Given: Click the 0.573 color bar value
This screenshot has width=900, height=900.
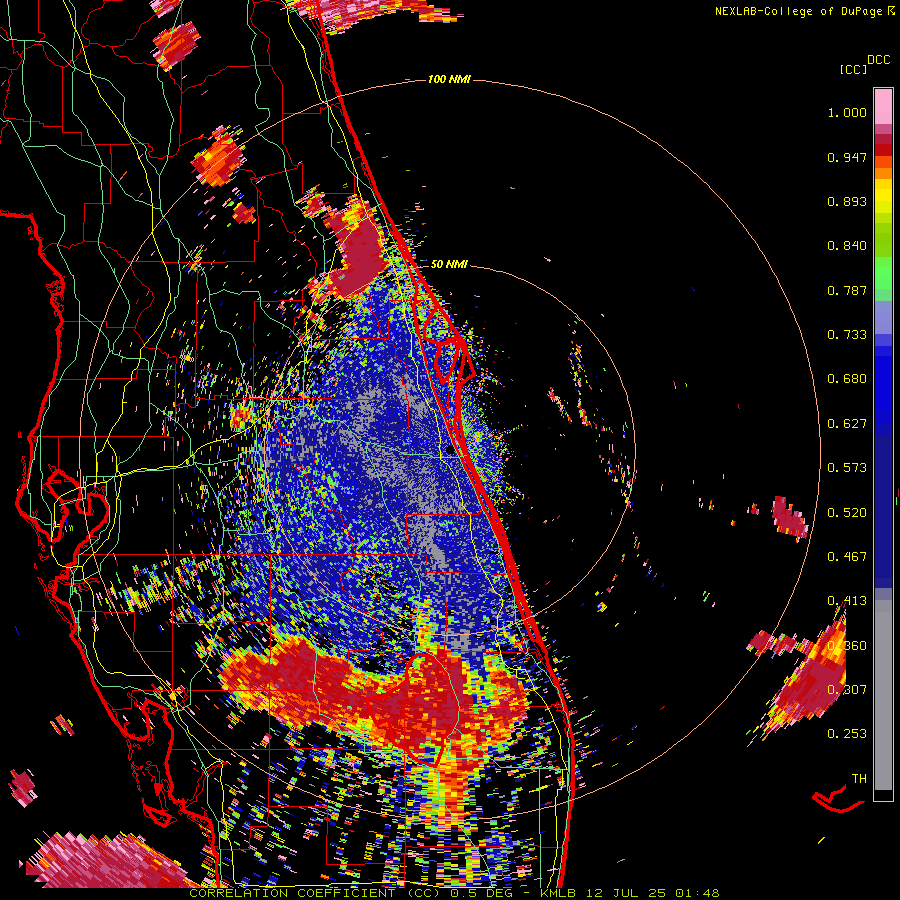Looking at the screenshot, I should pyautogui.click(x=847, y=468).
